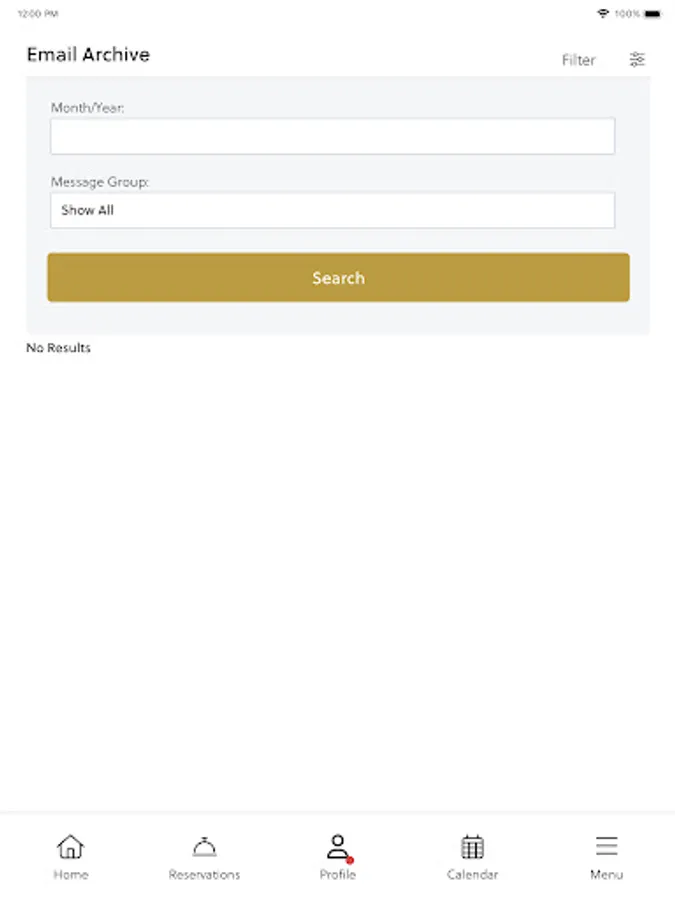Open the Message Group dropdown showing Show All
Image resolution: width=675 pixels, height=900 pixels.
point(333,210)
